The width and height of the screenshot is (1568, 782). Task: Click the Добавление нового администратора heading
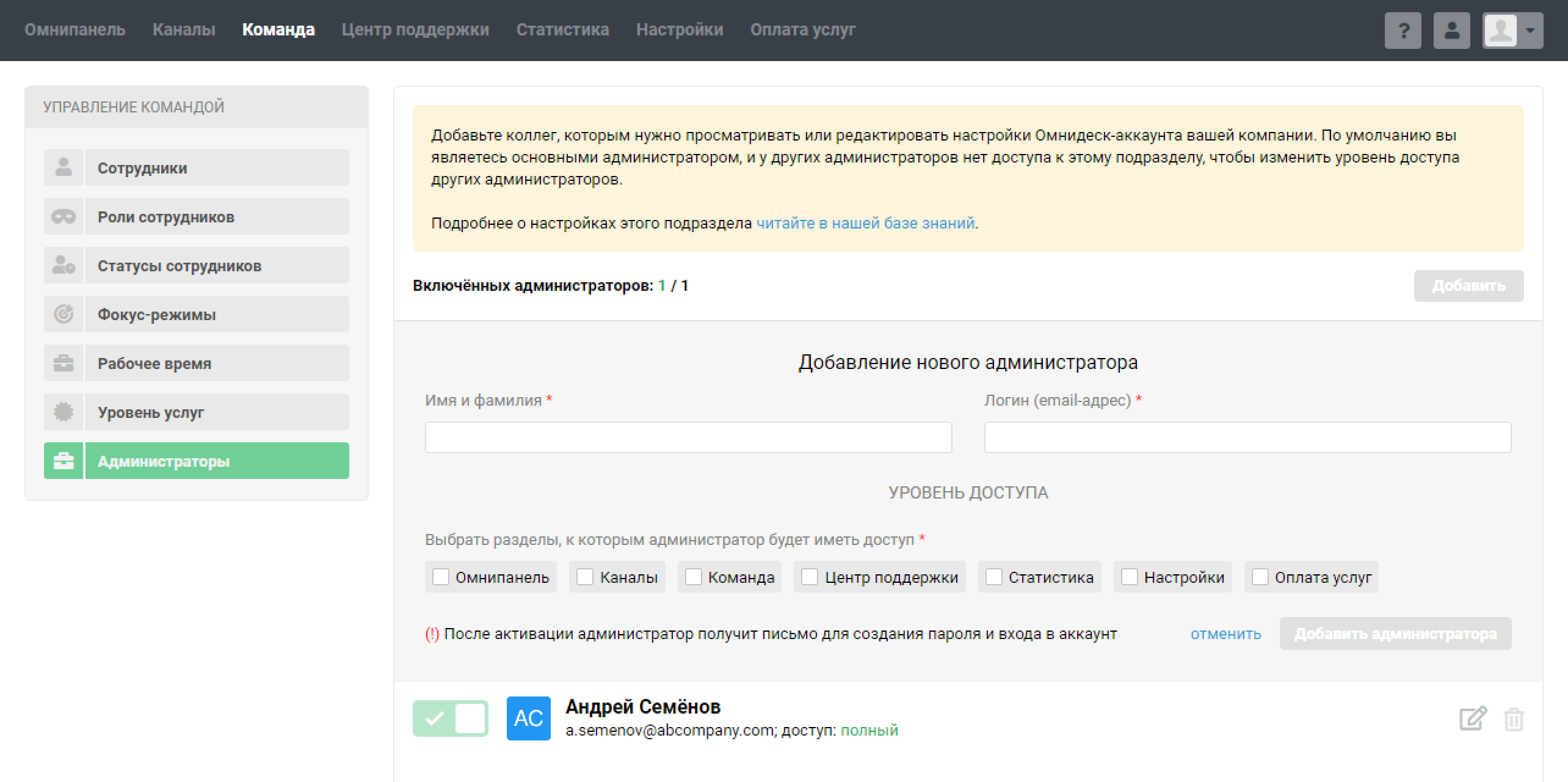pyautogui.click(x=968, y=362)
